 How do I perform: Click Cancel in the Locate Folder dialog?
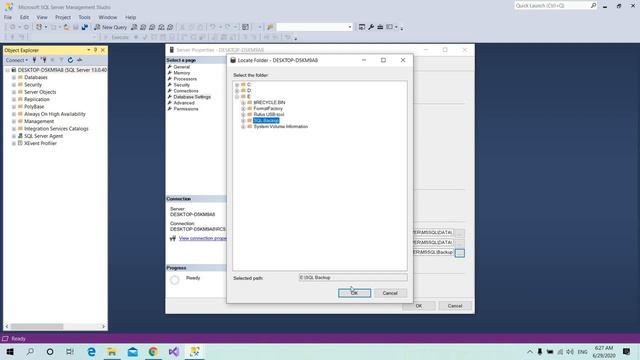pyautogui.click(x=390, y=293)
